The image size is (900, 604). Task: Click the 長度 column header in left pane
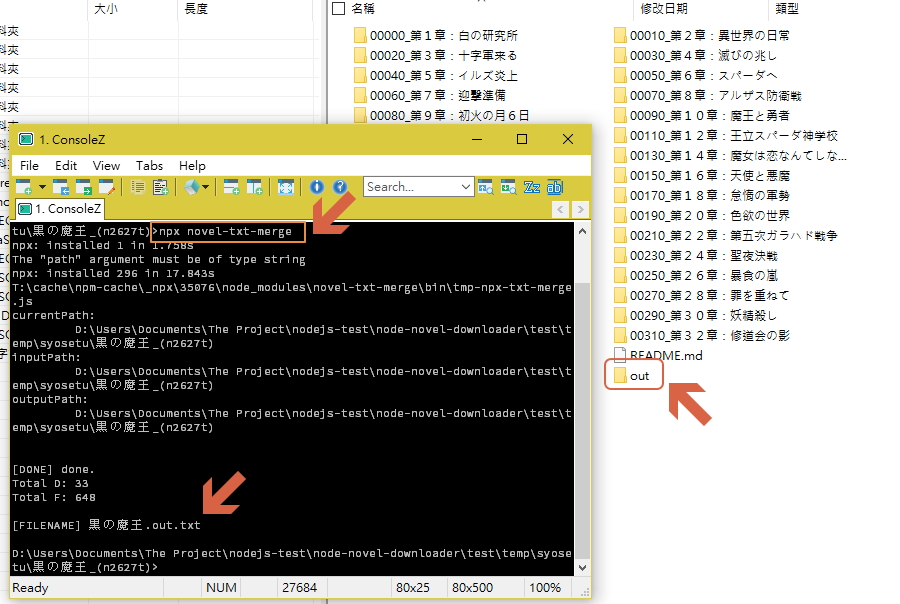click(196, 9)
